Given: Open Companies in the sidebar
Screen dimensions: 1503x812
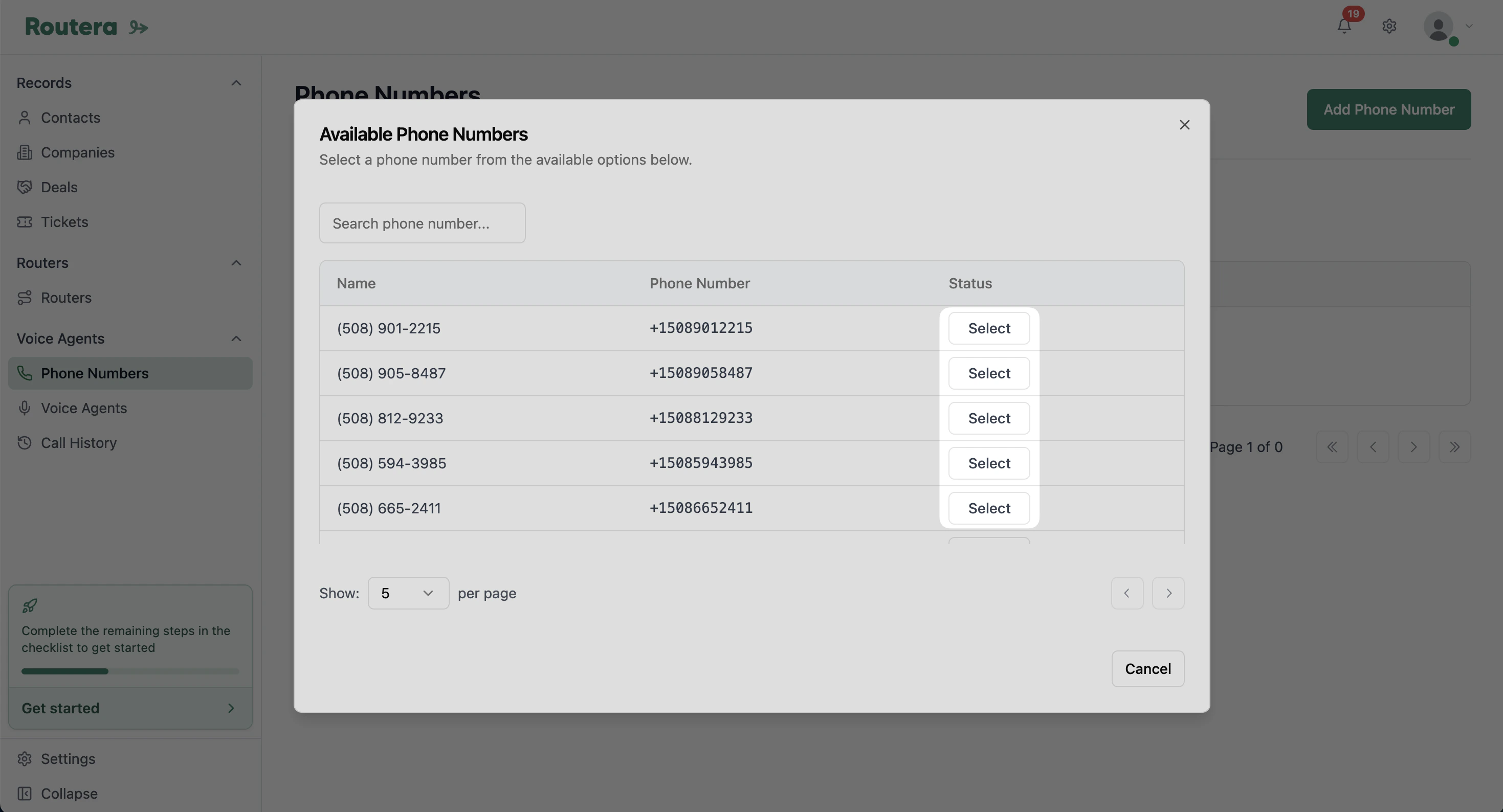Looking at the screenshot, I should tap(130, 153).
